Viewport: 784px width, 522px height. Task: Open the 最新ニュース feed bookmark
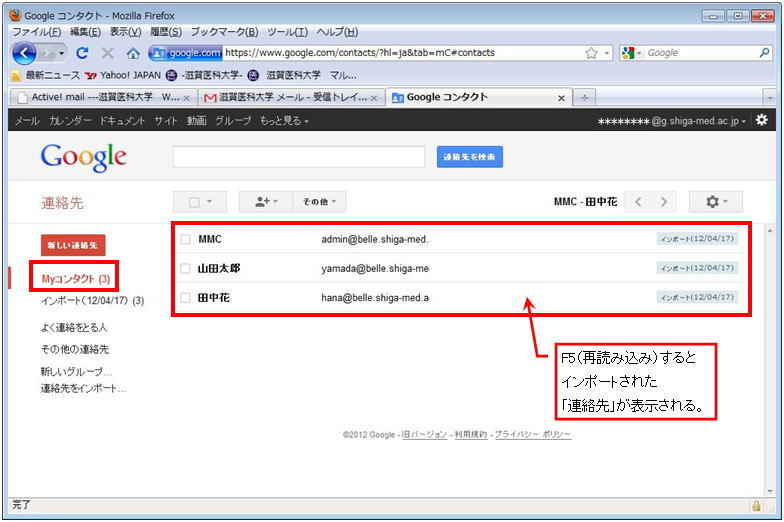click(45, 76)
